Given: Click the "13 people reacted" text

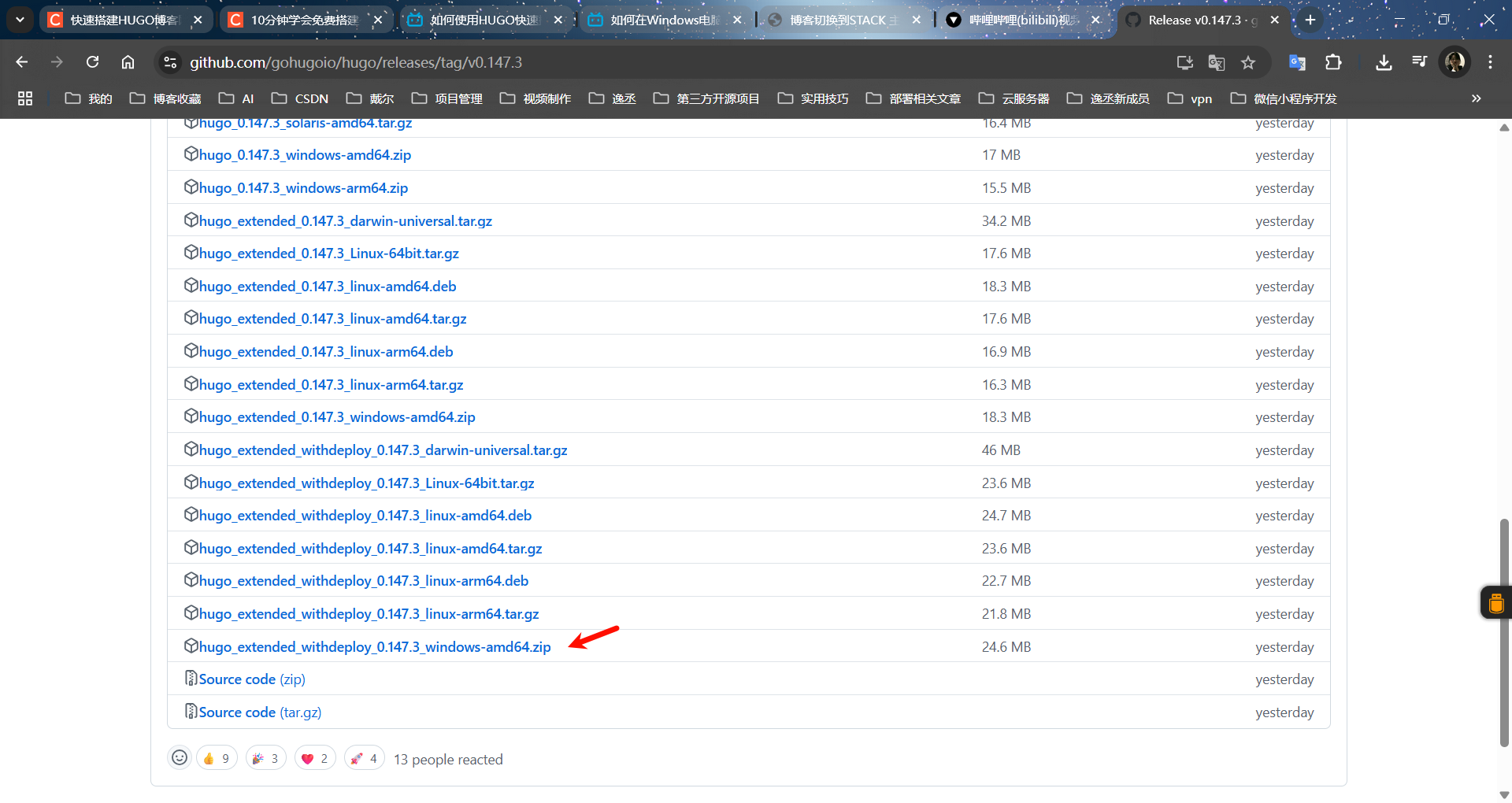Looking at the screenshot, I should pos(448,759).
